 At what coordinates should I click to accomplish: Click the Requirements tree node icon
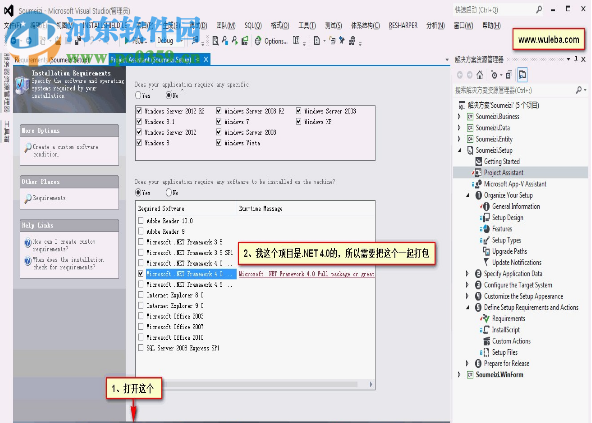(485, 318)
